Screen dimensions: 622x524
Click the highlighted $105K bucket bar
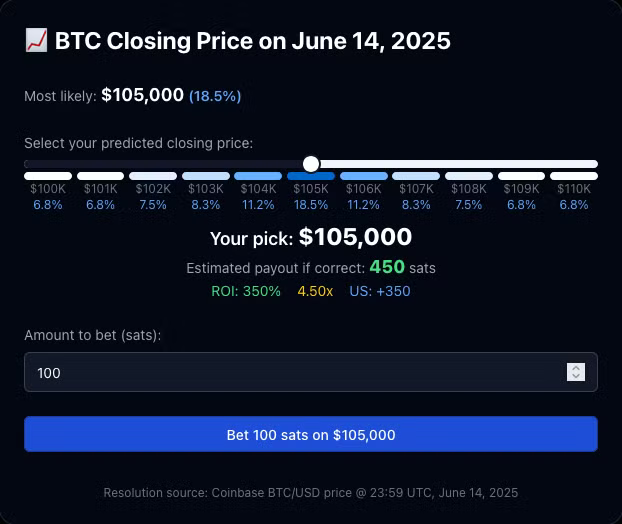(311, 177)
